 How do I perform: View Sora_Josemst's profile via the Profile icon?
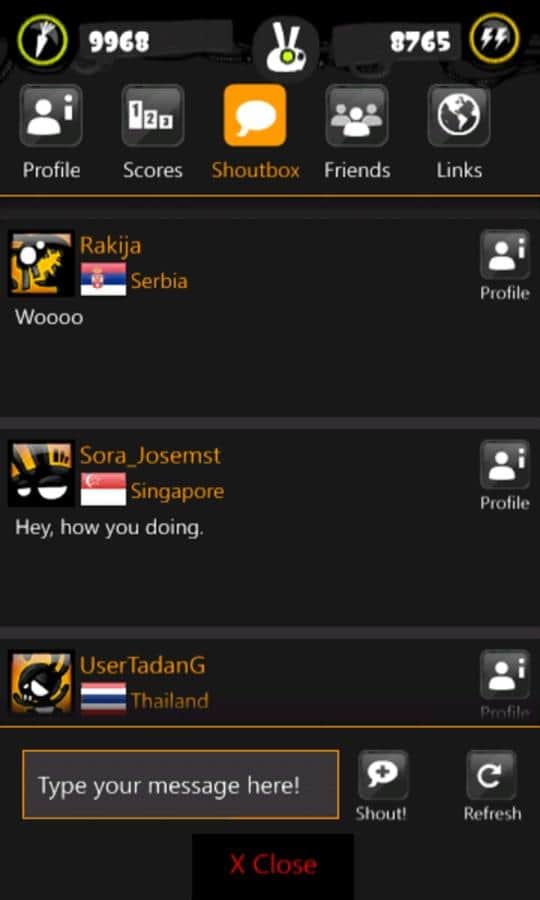coord(505,464)
